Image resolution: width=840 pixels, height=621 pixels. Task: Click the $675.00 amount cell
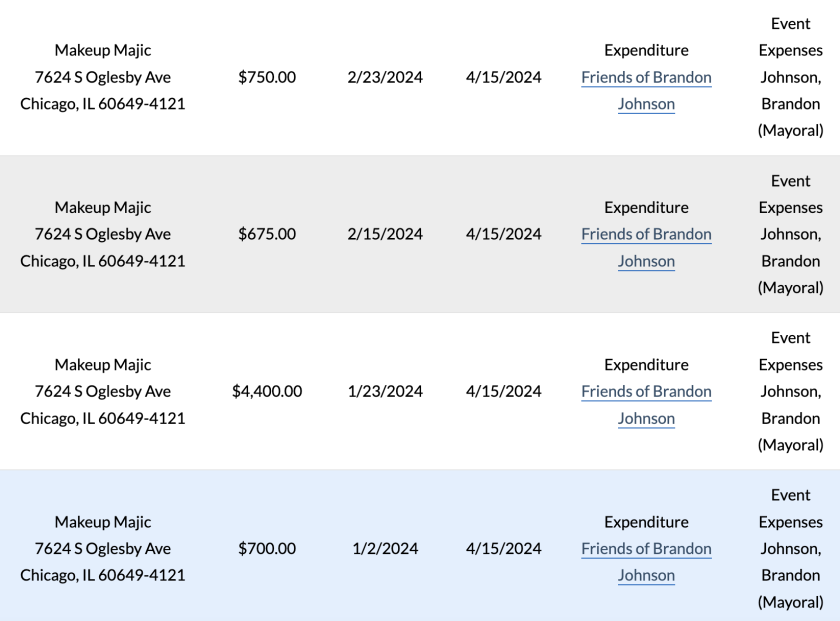coord(267,234)
